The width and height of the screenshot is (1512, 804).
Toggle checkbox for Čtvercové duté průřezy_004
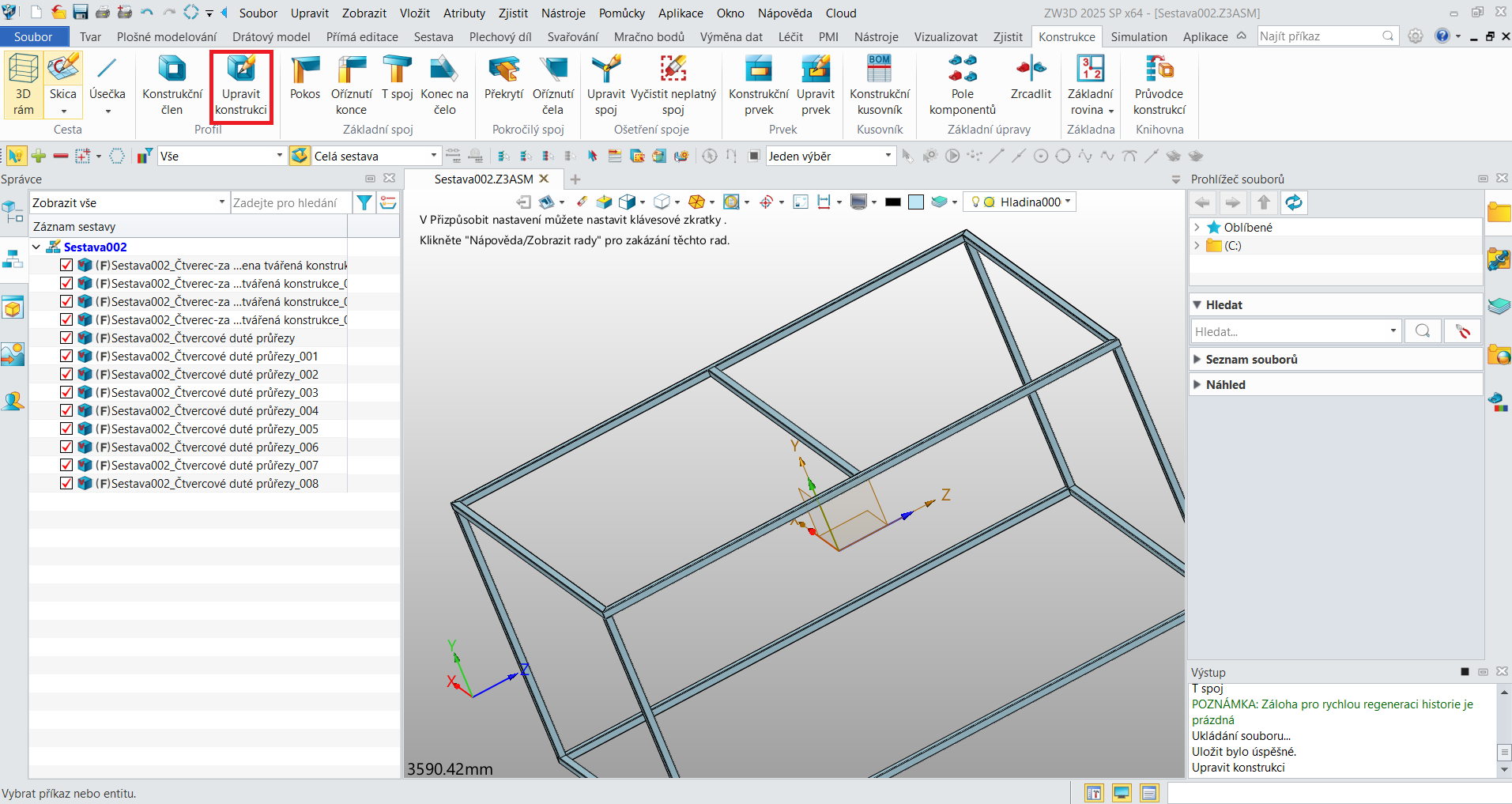(66, 410)
